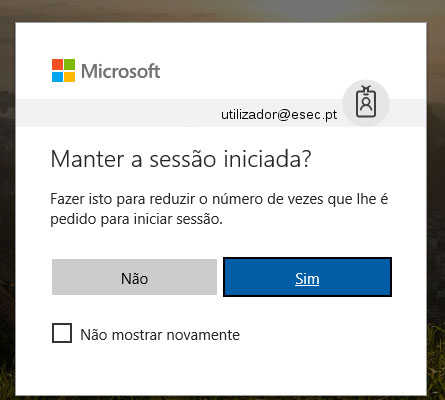The height and width of the screenshot is (400, 445).
Task: Click the account ID badge icon
Action: [x=366, y=102]
